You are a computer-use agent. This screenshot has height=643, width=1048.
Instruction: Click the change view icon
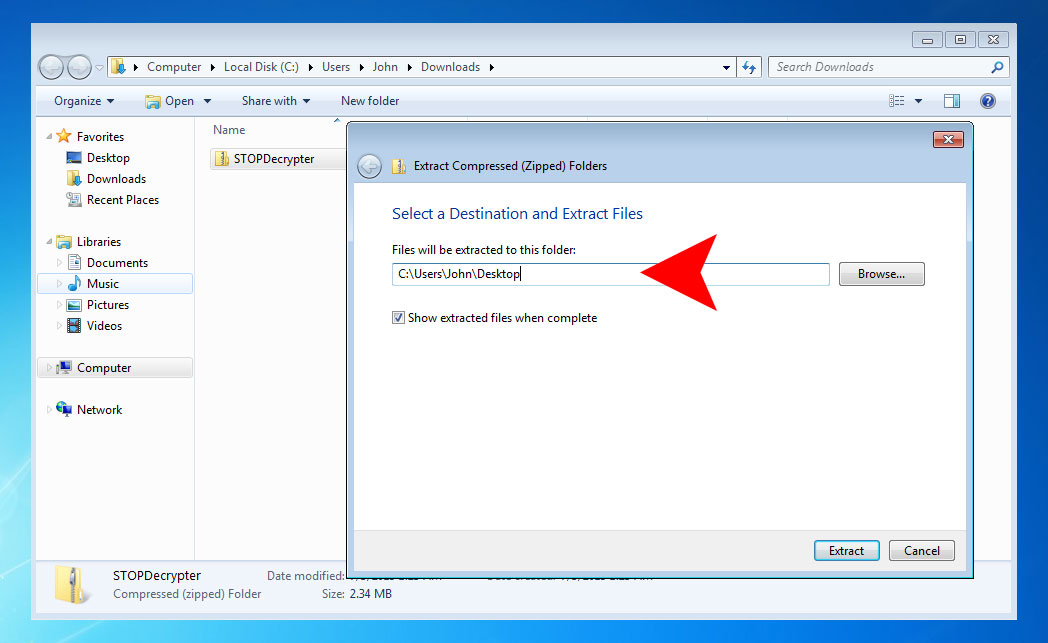pyautogui.click(x=897, y=101)
